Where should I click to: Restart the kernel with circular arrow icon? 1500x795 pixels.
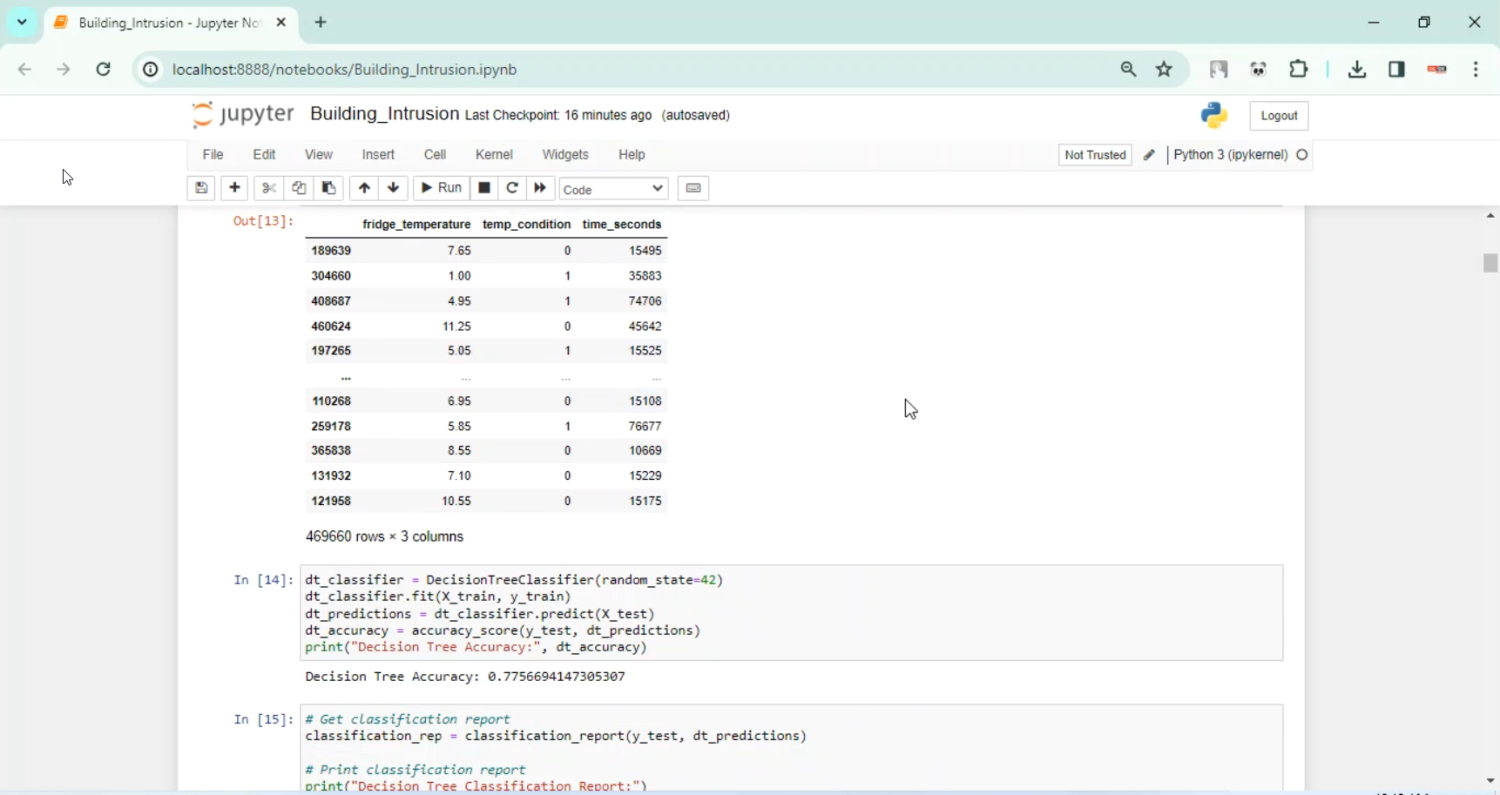(x=512, y=188)
